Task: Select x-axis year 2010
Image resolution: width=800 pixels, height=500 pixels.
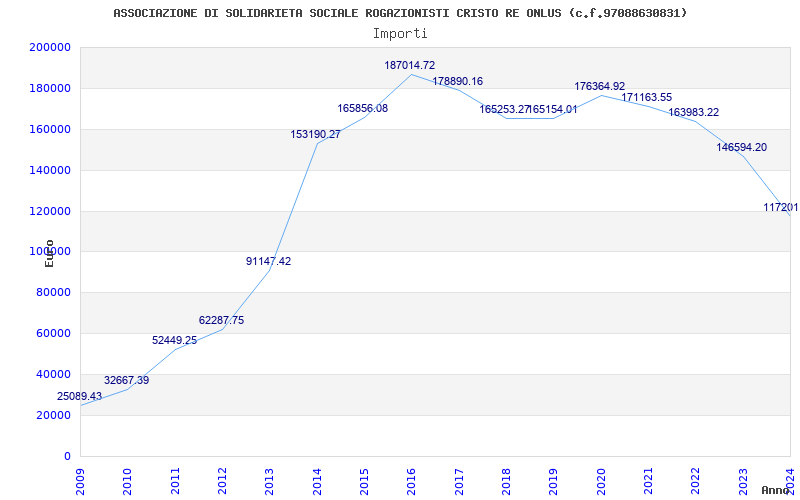Action: tap(128, 481)
